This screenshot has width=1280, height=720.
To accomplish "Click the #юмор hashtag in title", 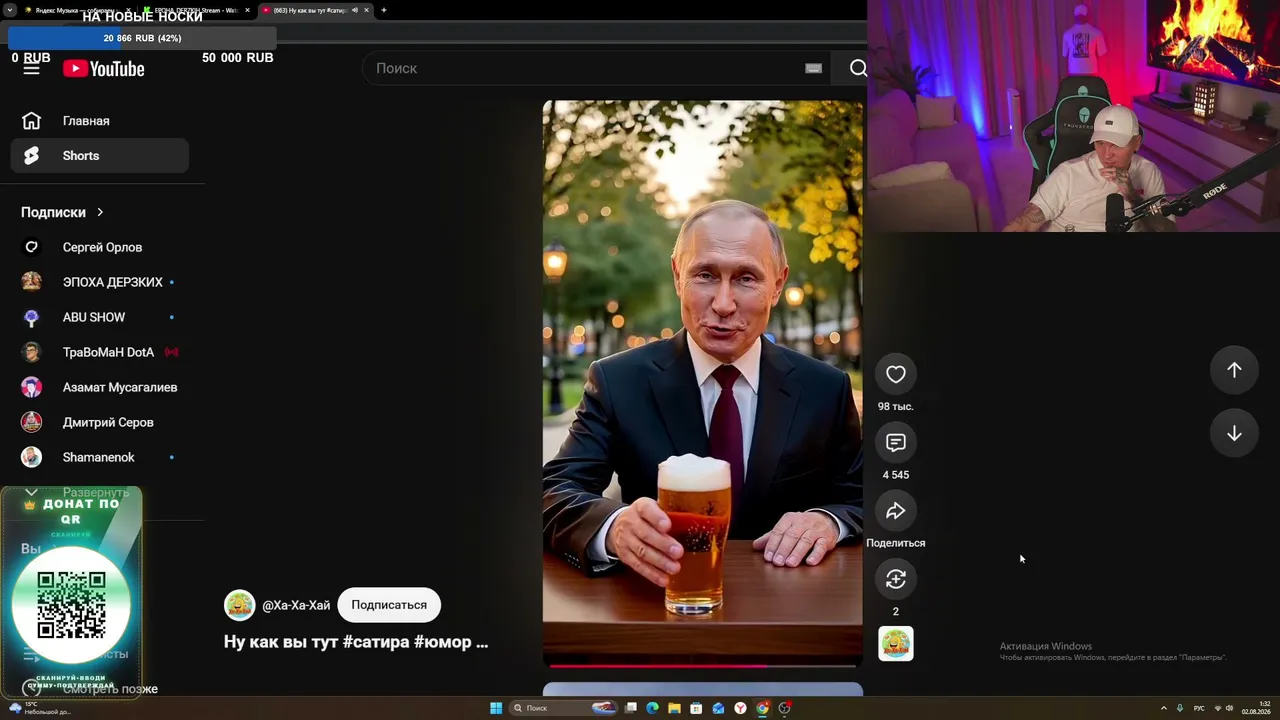I will 443,642.
